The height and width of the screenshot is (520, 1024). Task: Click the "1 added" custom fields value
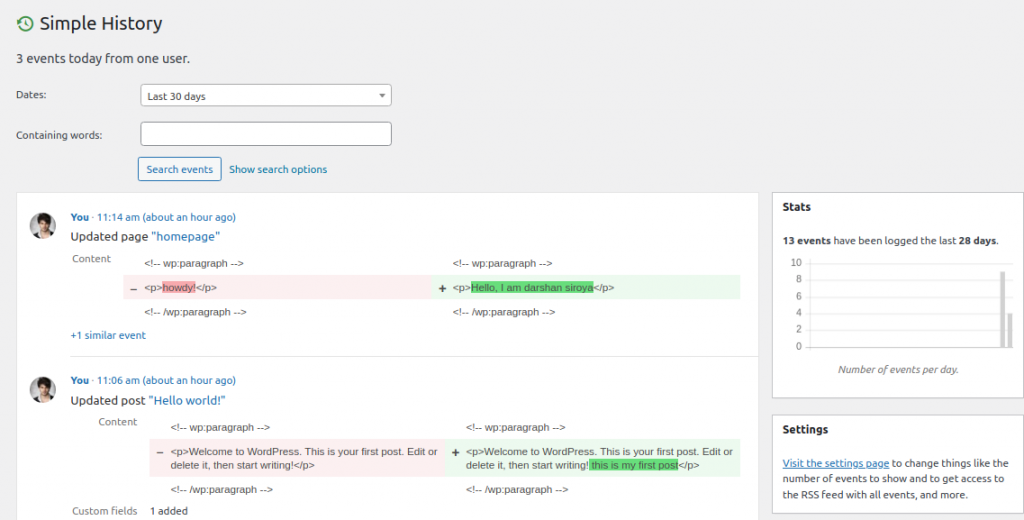point(168,511)
